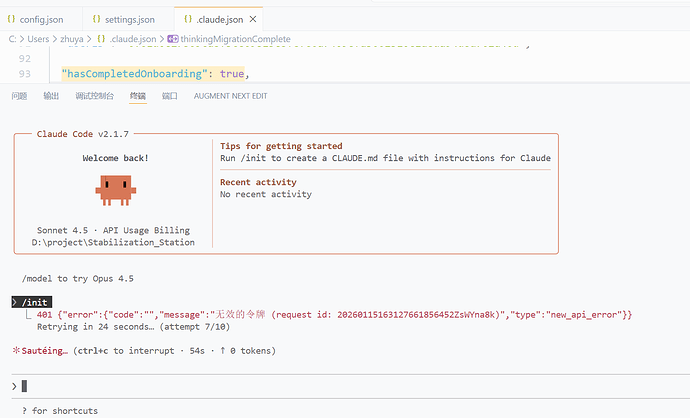Click the /model to try Opus 4.5 hint

click(x=78, y=279)
